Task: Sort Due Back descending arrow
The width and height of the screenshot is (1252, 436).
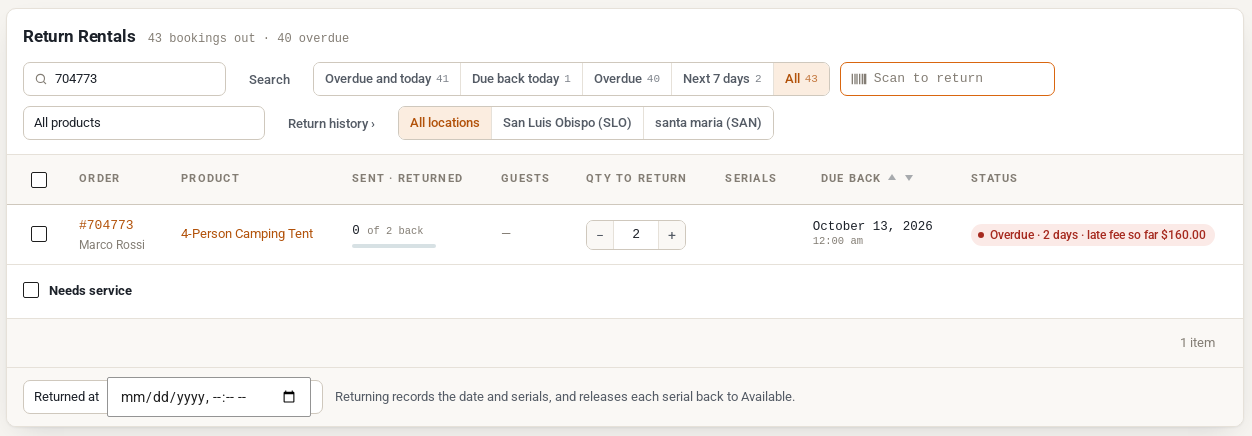Action: (909, 178)
